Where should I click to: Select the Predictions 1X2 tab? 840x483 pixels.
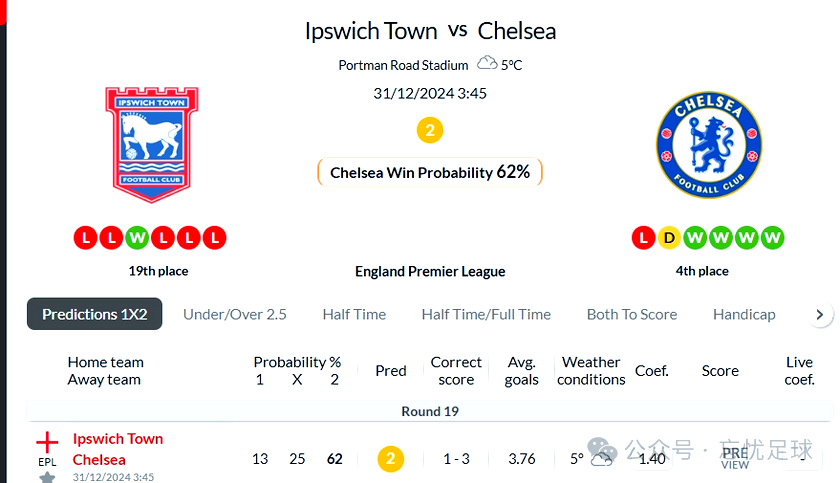coord(94,314)
